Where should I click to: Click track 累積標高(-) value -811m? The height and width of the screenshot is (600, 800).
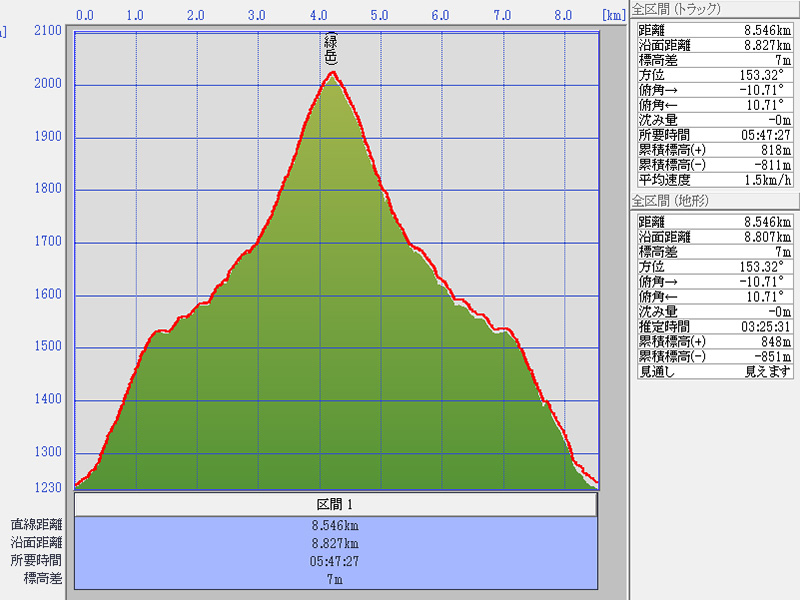coord(772,165)
